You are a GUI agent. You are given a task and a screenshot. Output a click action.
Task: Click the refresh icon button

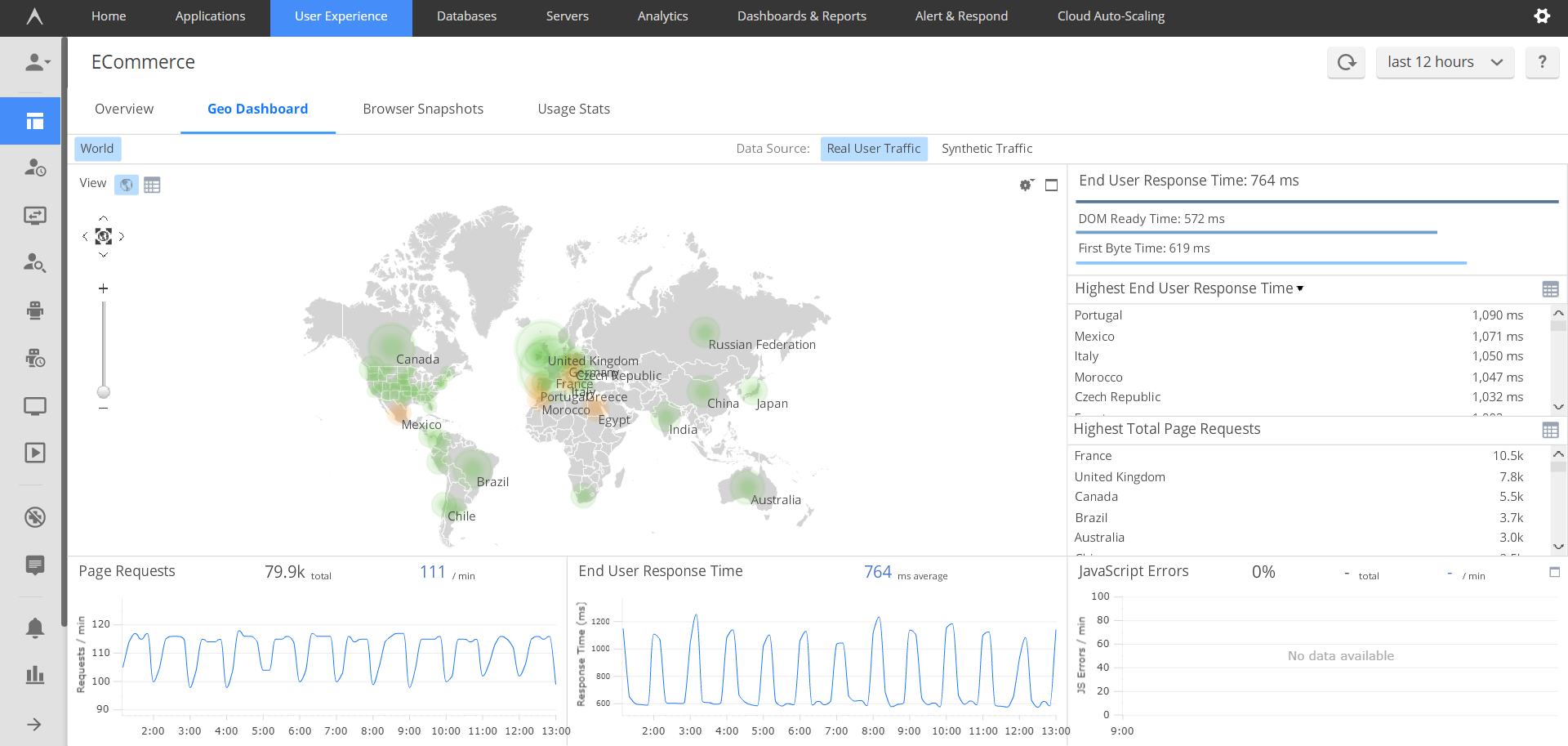point(1346,62)
